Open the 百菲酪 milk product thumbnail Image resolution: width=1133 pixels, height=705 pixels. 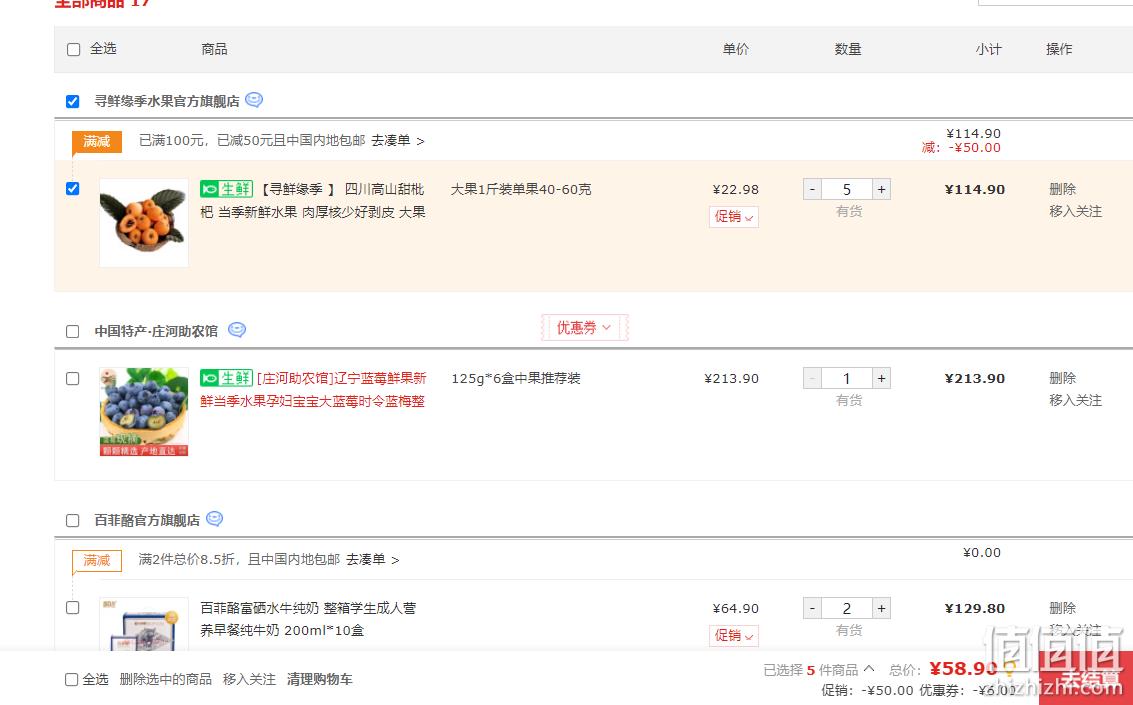(144, 623)
